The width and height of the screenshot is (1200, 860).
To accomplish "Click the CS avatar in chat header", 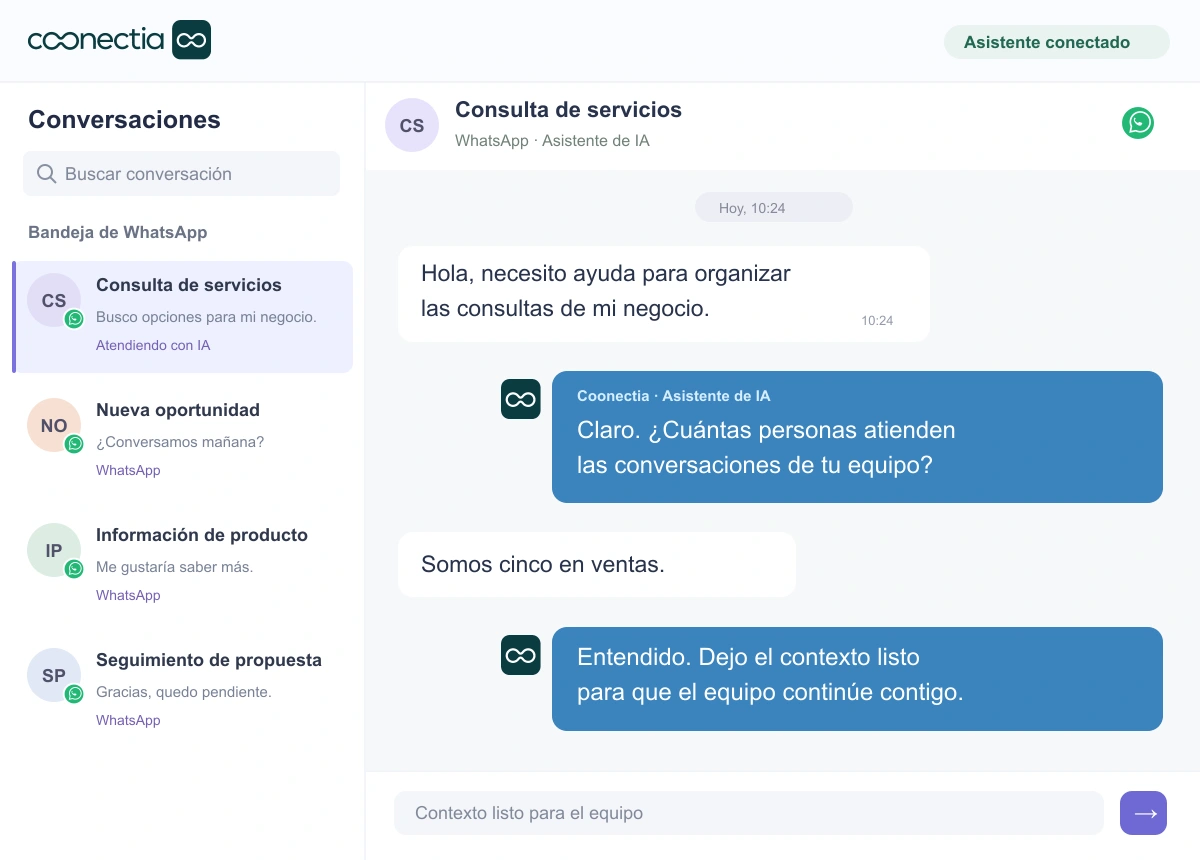I will (x=412, y=125).
